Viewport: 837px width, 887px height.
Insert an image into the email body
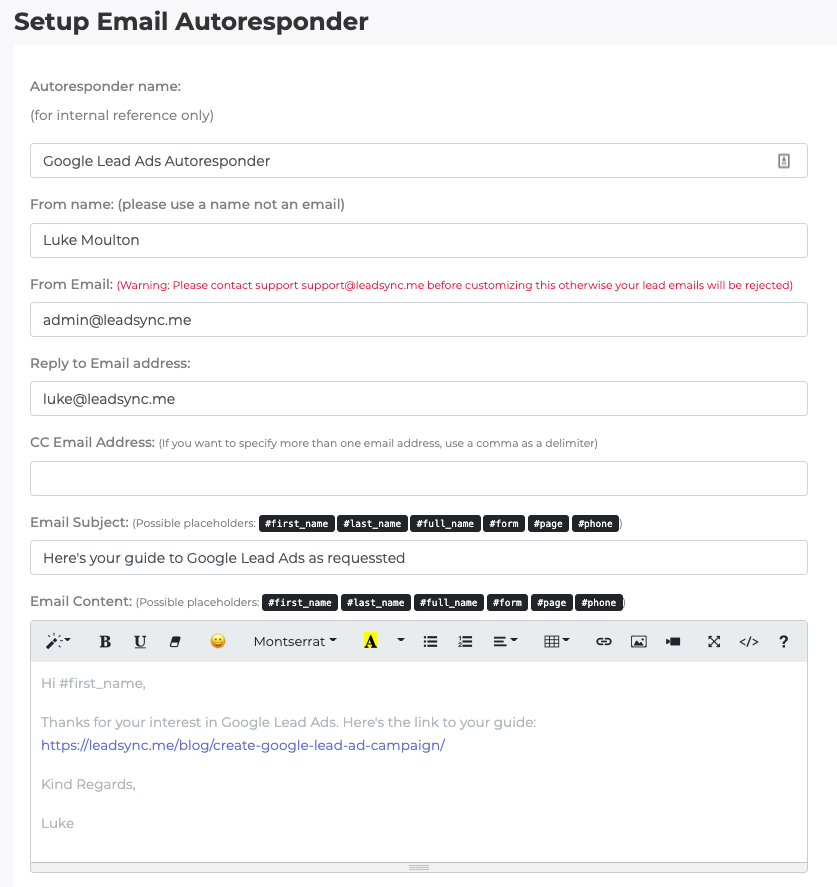click(639, 641)
